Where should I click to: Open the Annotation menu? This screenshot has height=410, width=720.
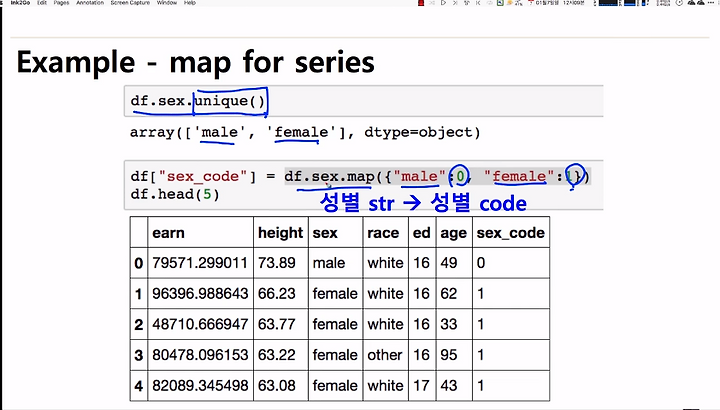point(90,3)
